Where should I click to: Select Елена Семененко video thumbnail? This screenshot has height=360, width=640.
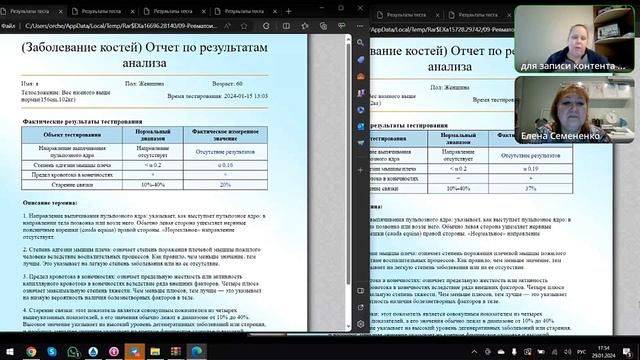[x=575, y=109]
